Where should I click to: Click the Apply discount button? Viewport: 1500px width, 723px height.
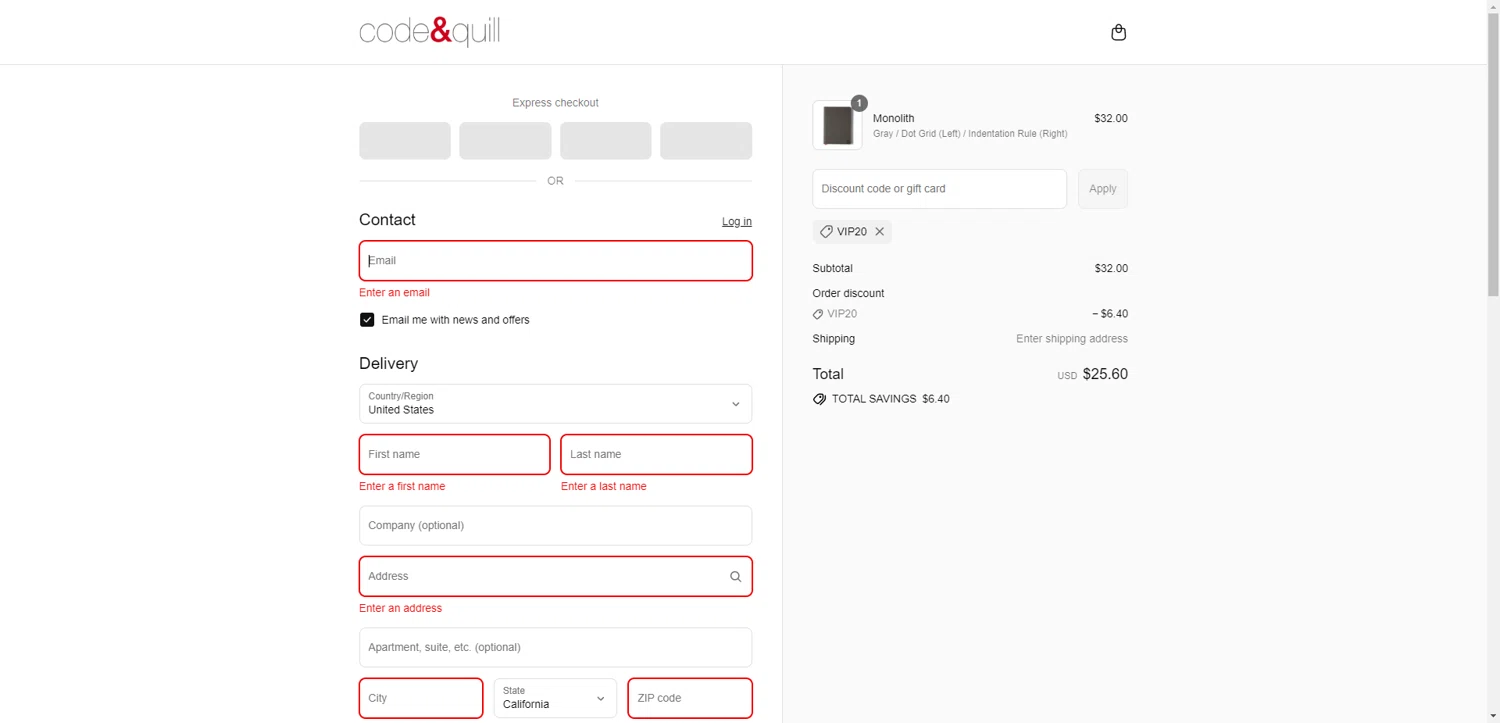coord(1103,189)
